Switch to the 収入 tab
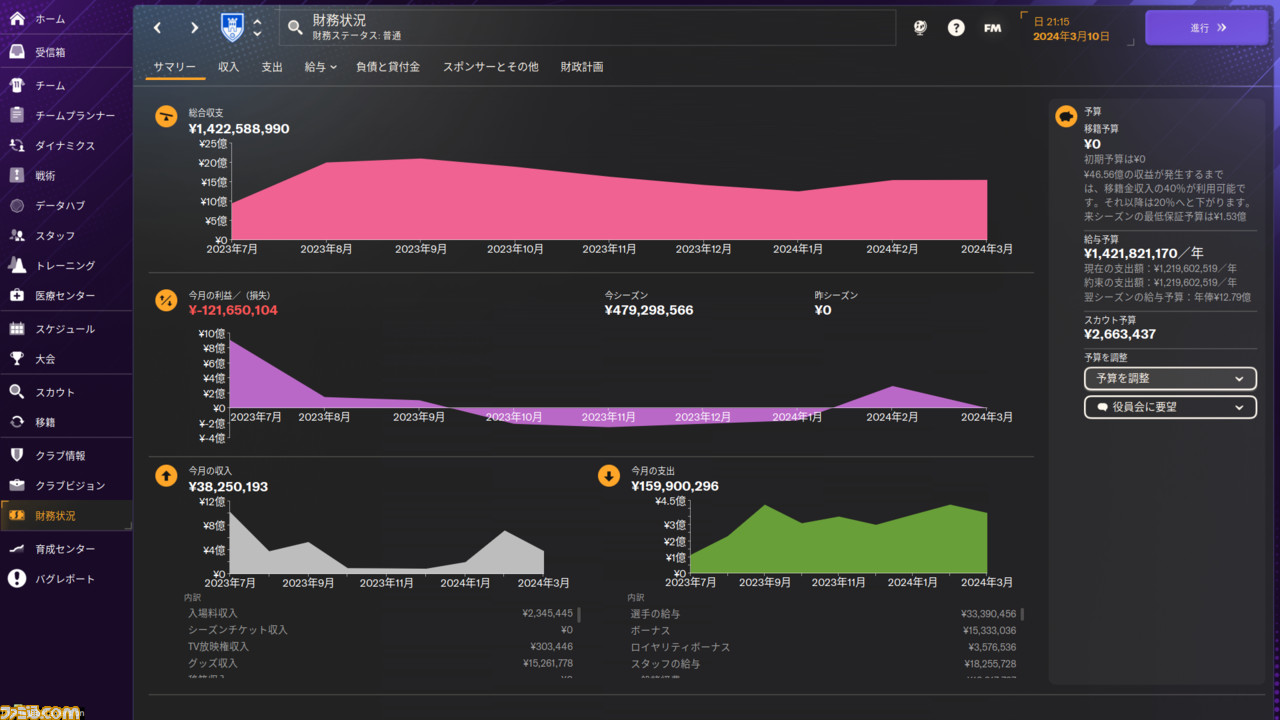Viewport: 1280px width, 720px height. (229, 67)
